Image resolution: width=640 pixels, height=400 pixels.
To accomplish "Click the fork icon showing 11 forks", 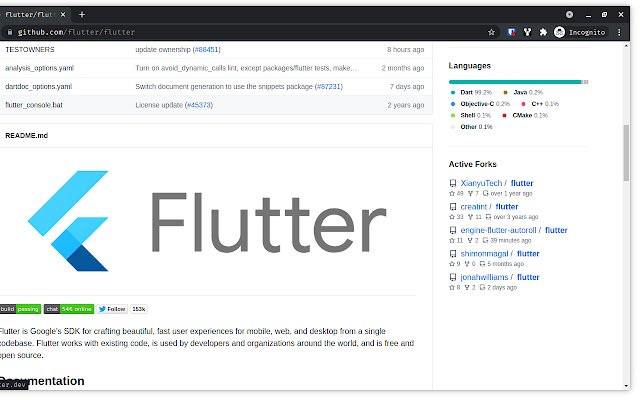I will (x=471, y=217).
